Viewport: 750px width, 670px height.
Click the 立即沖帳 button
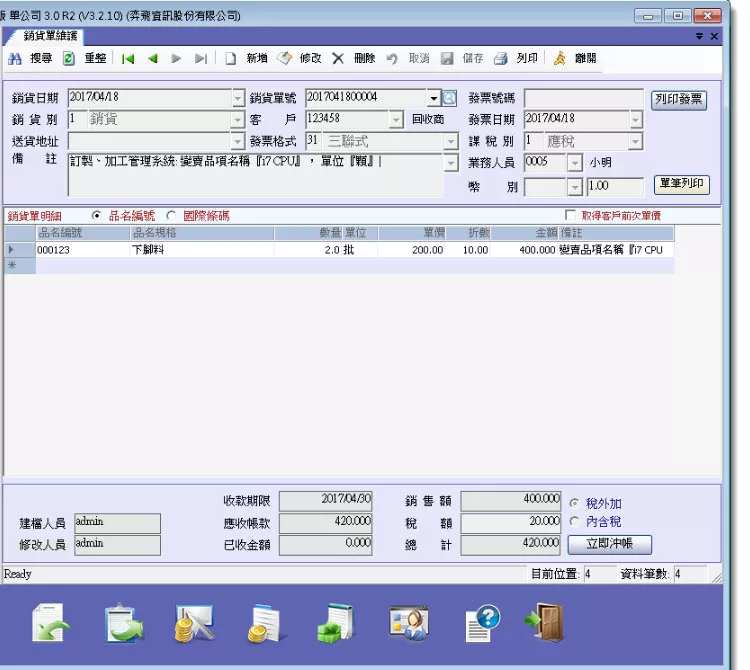(x=609, y=544)
